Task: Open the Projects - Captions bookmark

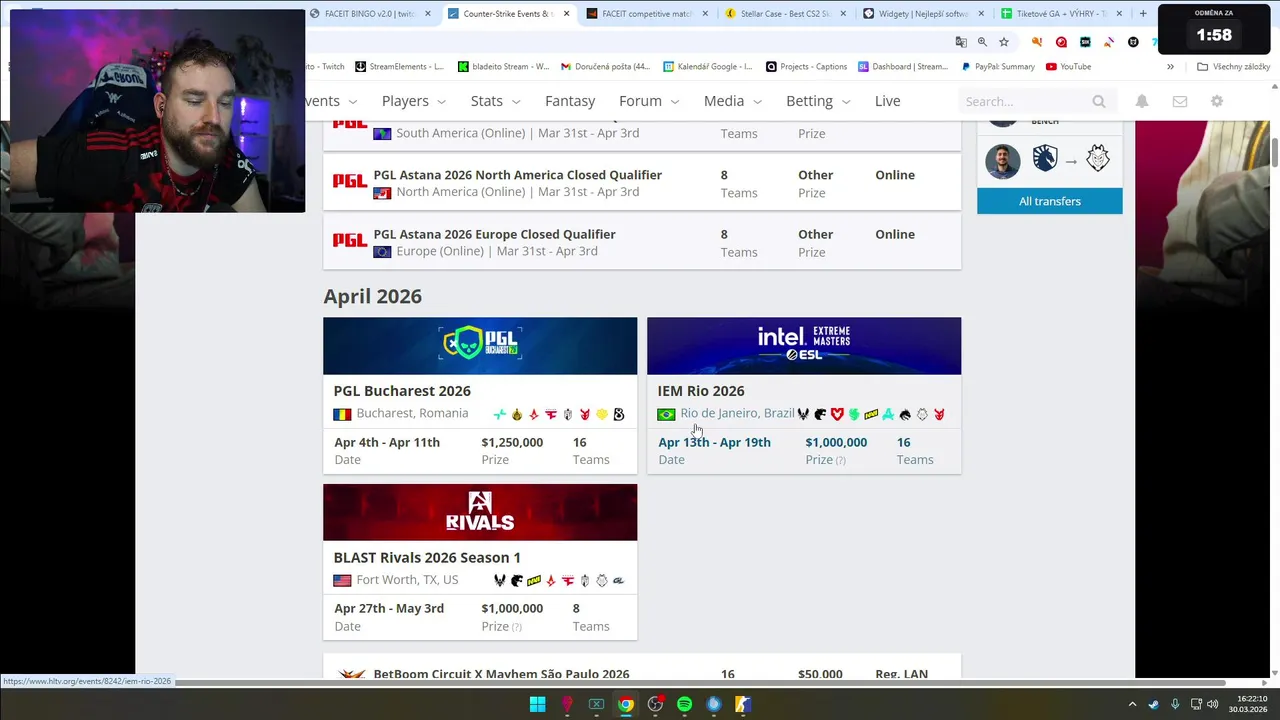Action: 807,67
